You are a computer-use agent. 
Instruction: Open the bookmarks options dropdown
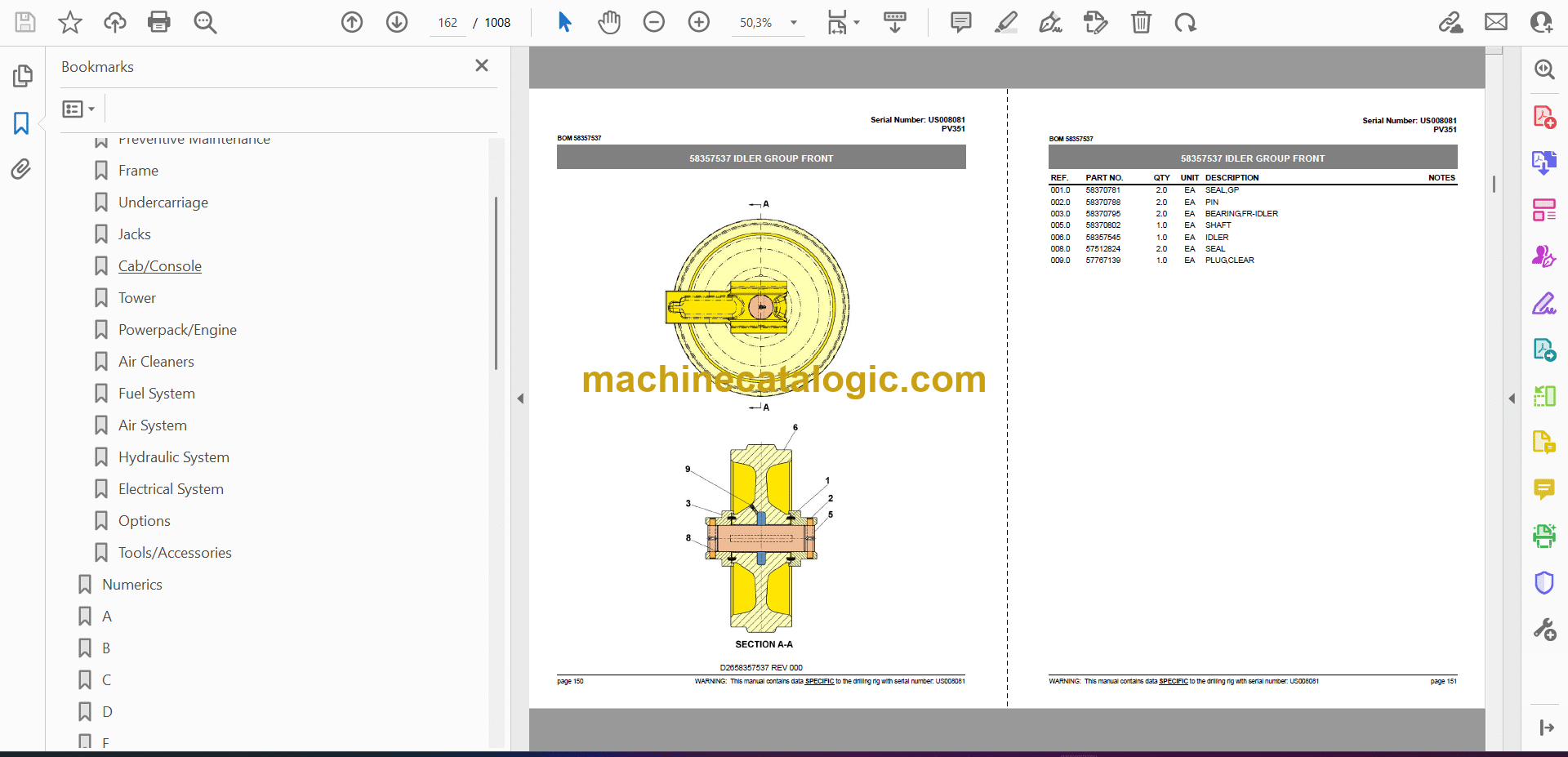pos(78,109)
